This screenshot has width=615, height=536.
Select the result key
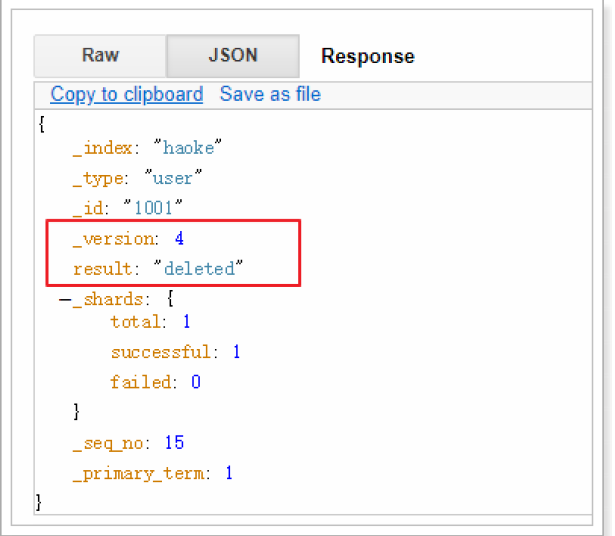(102, 269)
